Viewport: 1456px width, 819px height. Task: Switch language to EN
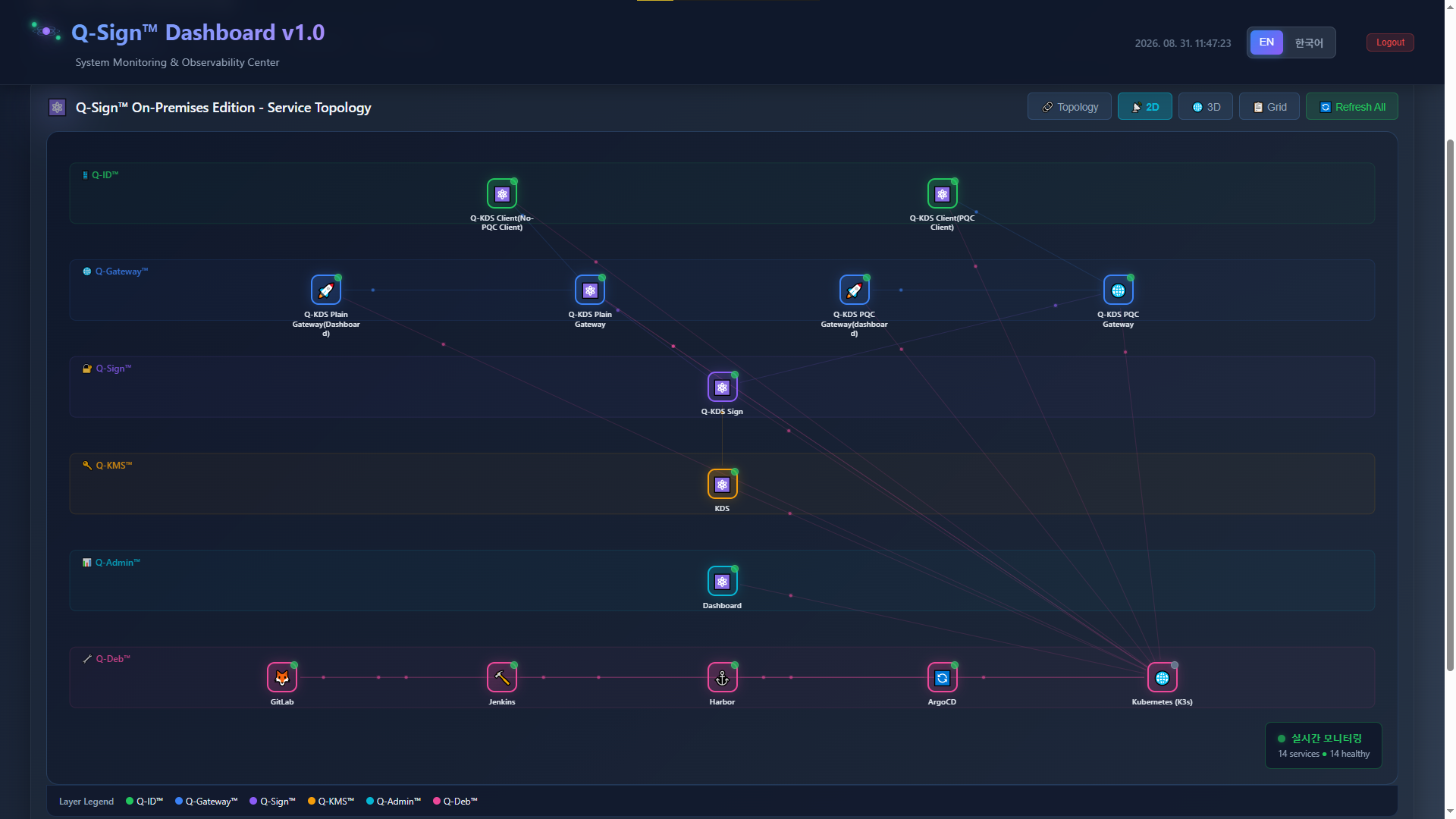click(1266, 42)
